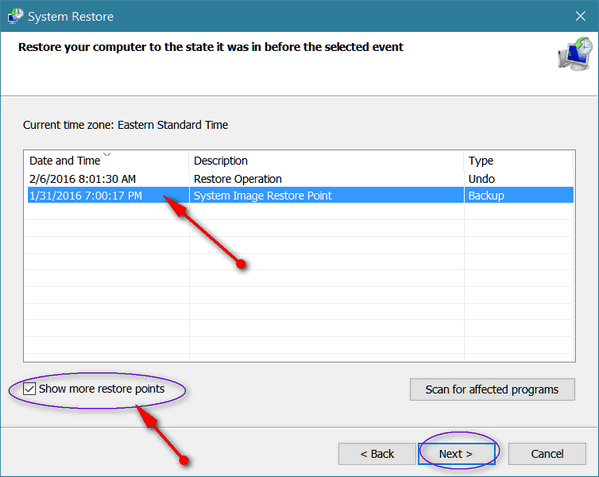Toggle Show more restore points checkbox
The image size is (599, 477).
coord(29,389)
